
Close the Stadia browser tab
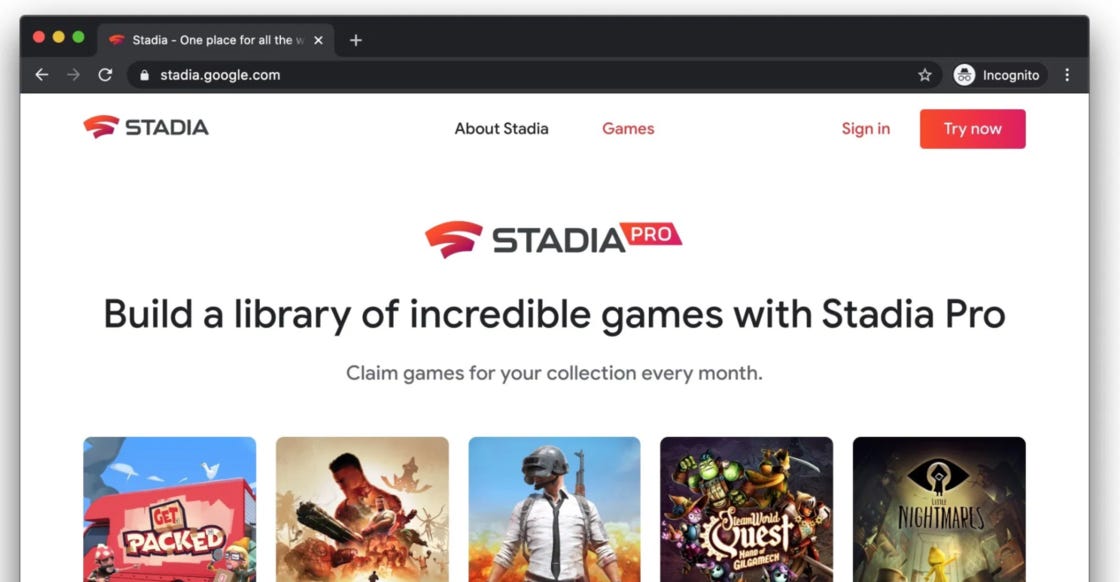click(x=319, y=40)
